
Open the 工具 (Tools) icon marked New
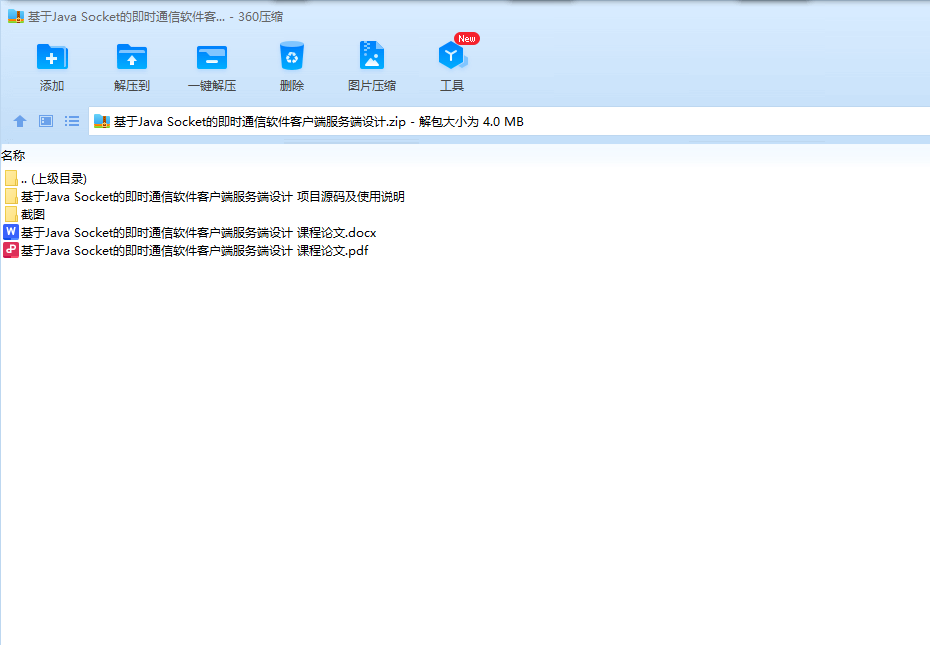click(452, 56)
